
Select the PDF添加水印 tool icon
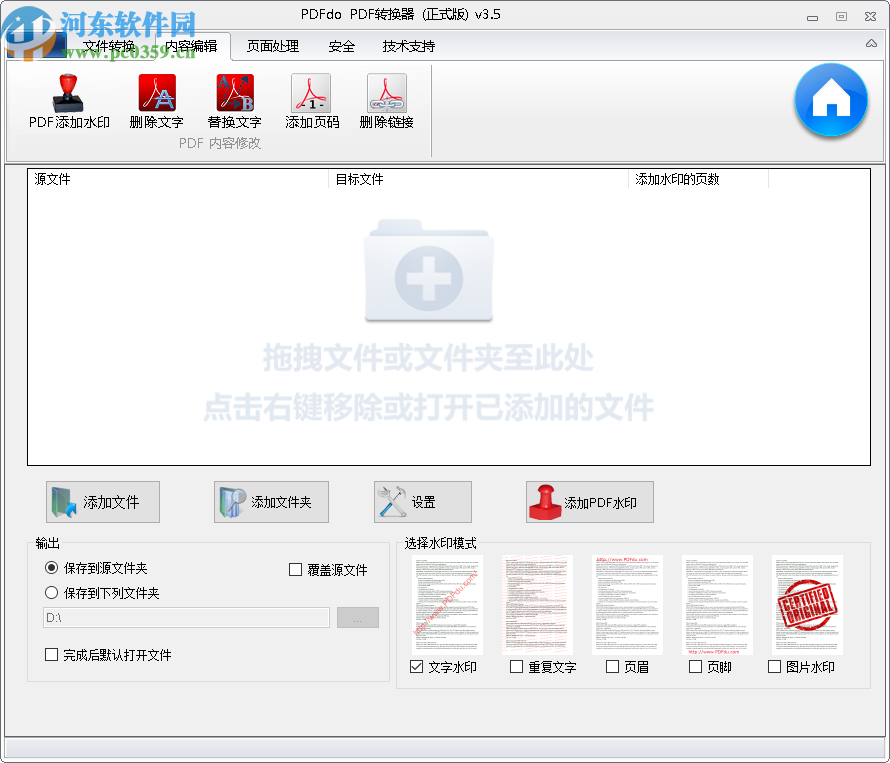tap(66, 96)
